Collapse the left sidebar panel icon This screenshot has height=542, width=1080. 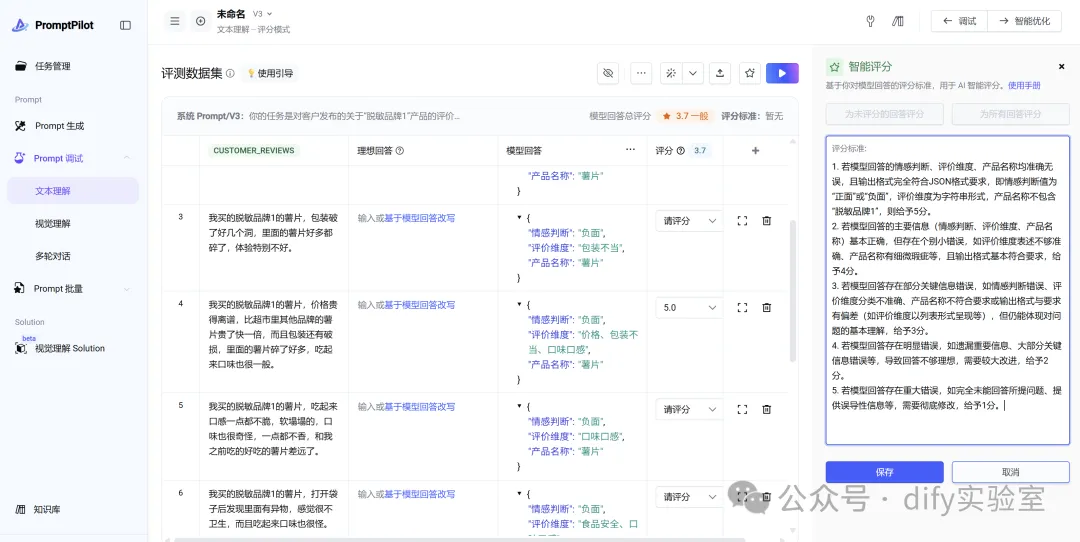pos(125,25)
